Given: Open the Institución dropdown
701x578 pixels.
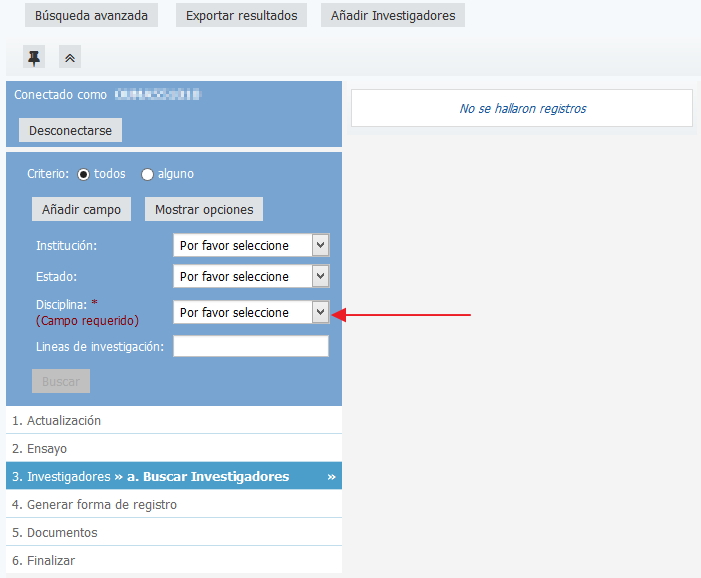Looking at the screenshot, I should pos(251,245).
